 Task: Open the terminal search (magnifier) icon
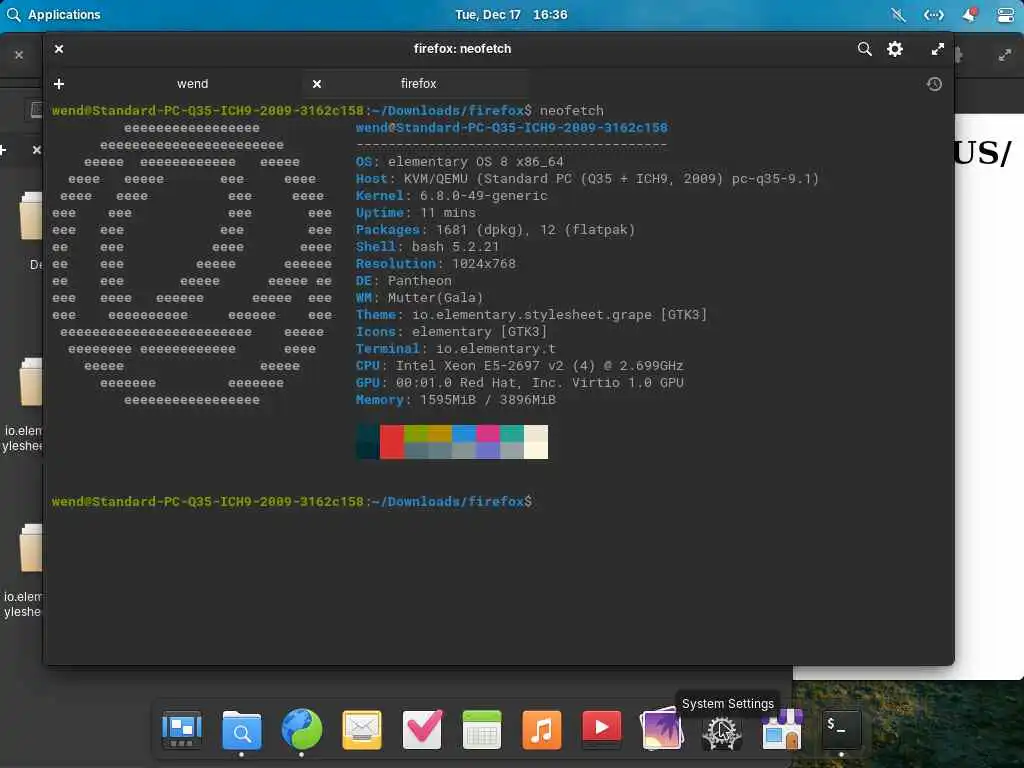[x=864, y=49]
